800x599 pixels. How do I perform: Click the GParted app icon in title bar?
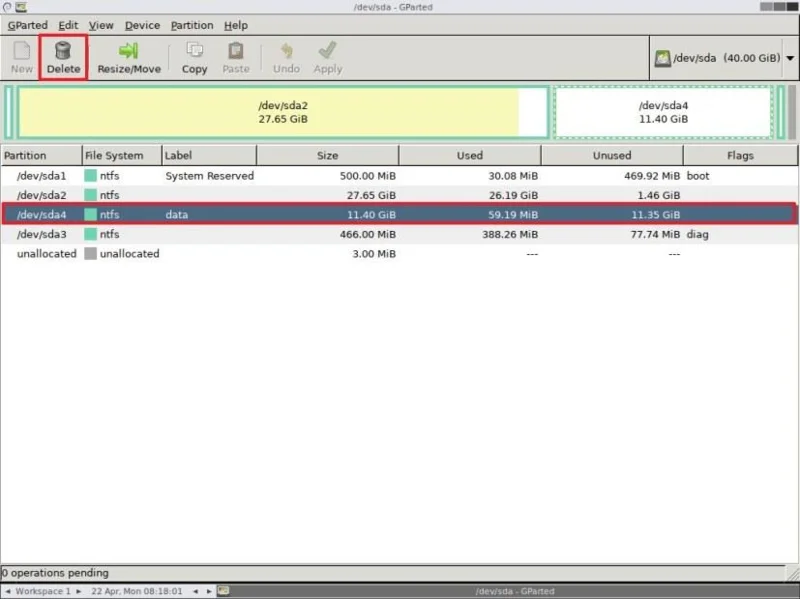[21, 7]
